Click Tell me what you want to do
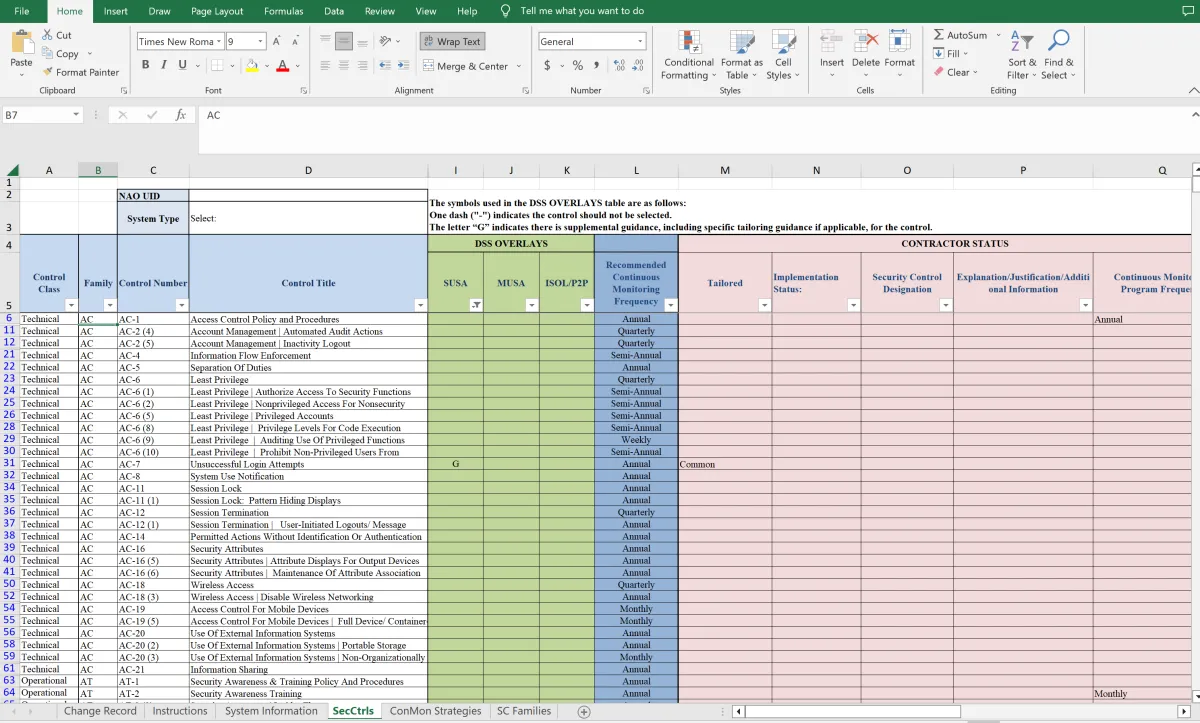This screenshot has width=1200, height=723. pos(582,11)
